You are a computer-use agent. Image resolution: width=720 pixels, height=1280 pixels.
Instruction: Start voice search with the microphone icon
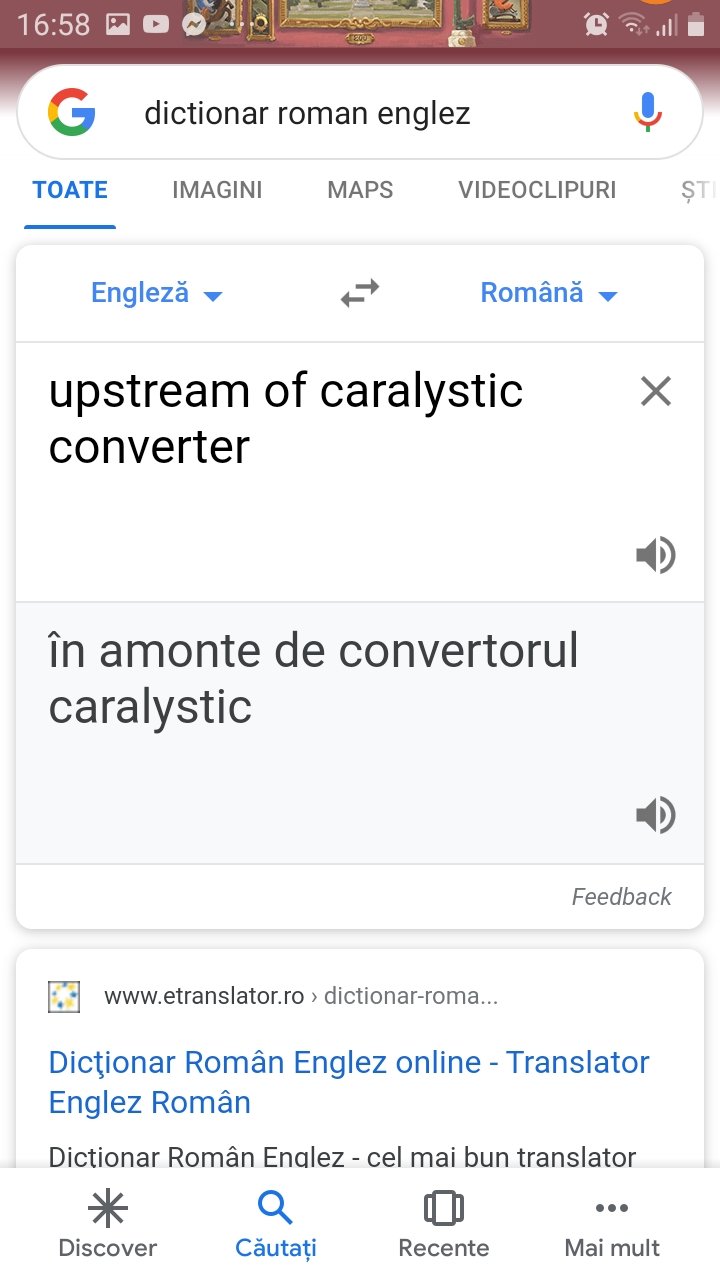648,112
